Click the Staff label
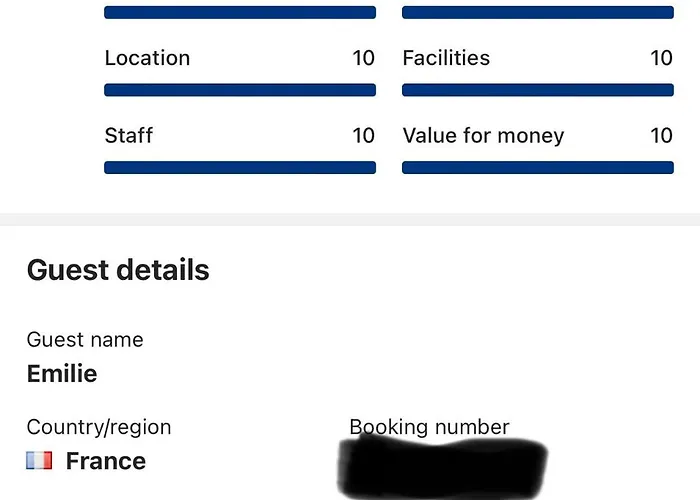This screenshot has height=500, width=700. 129,136
